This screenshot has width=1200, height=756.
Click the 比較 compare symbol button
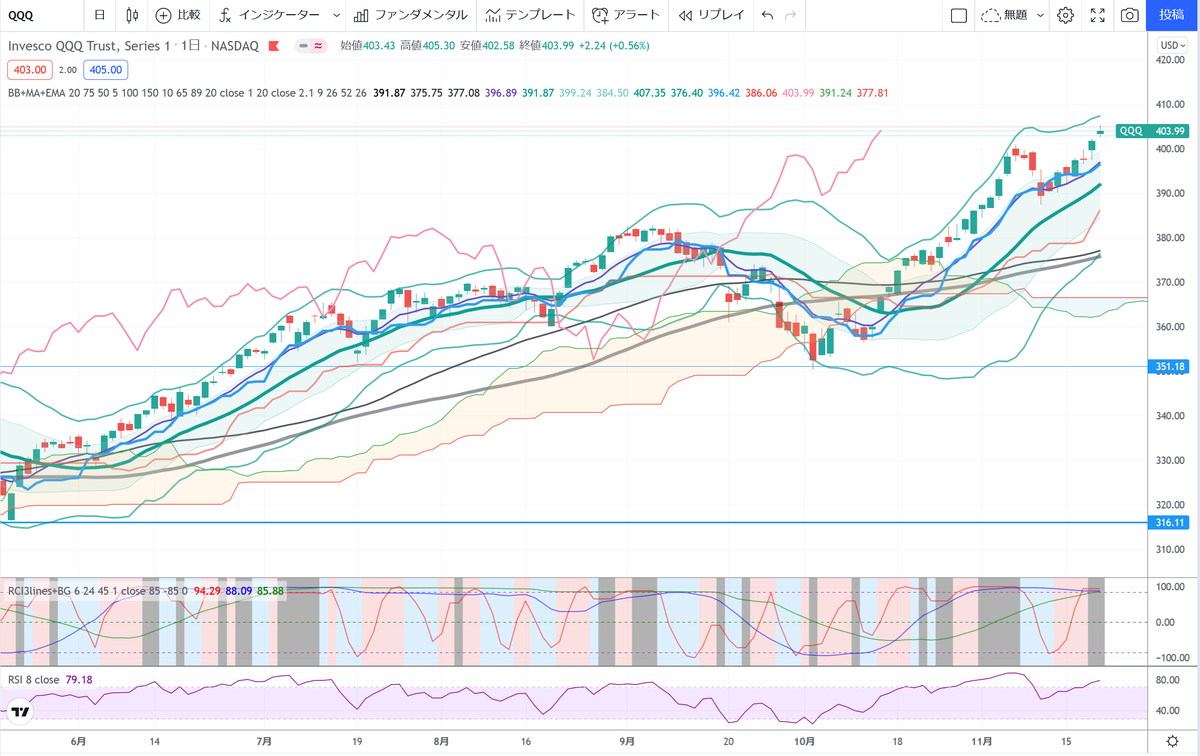(x=178, y=15)
